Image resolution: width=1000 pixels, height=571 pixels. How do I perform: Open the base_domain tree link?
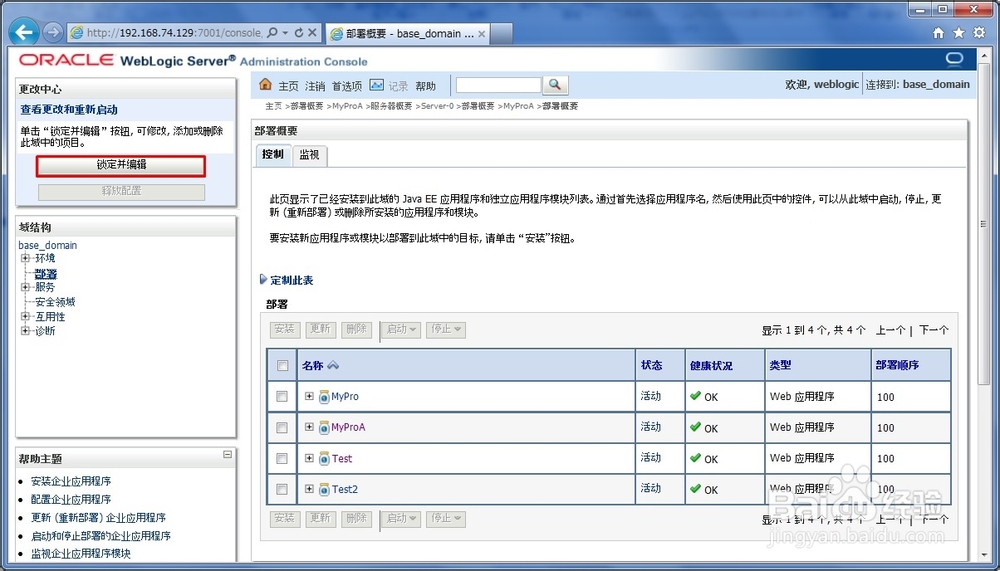48,245
